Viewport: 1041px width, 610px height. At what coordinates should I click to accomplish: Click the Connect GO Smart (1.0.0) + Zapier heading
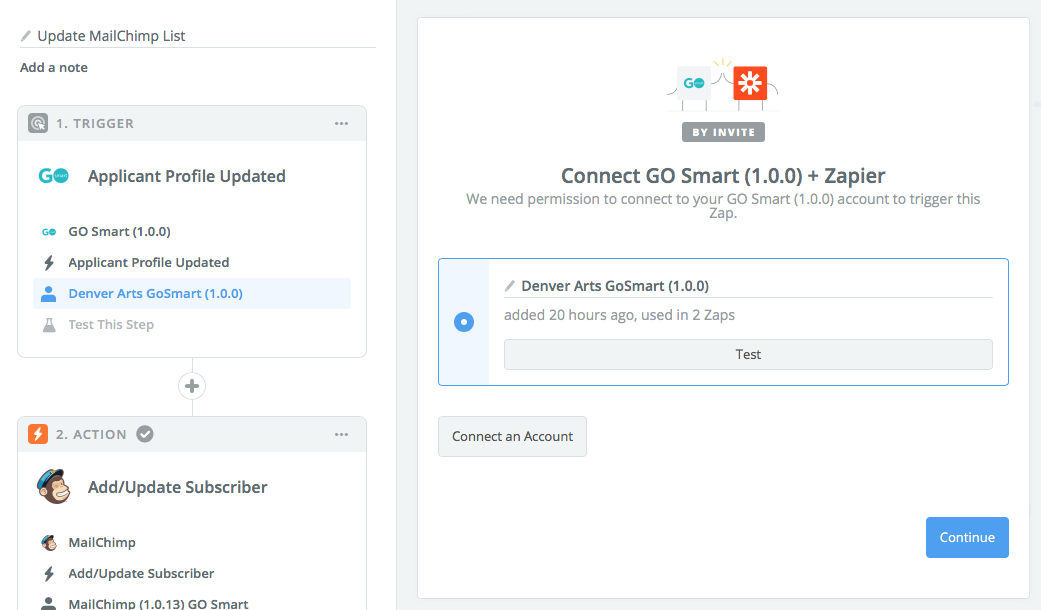coord(723,176)
